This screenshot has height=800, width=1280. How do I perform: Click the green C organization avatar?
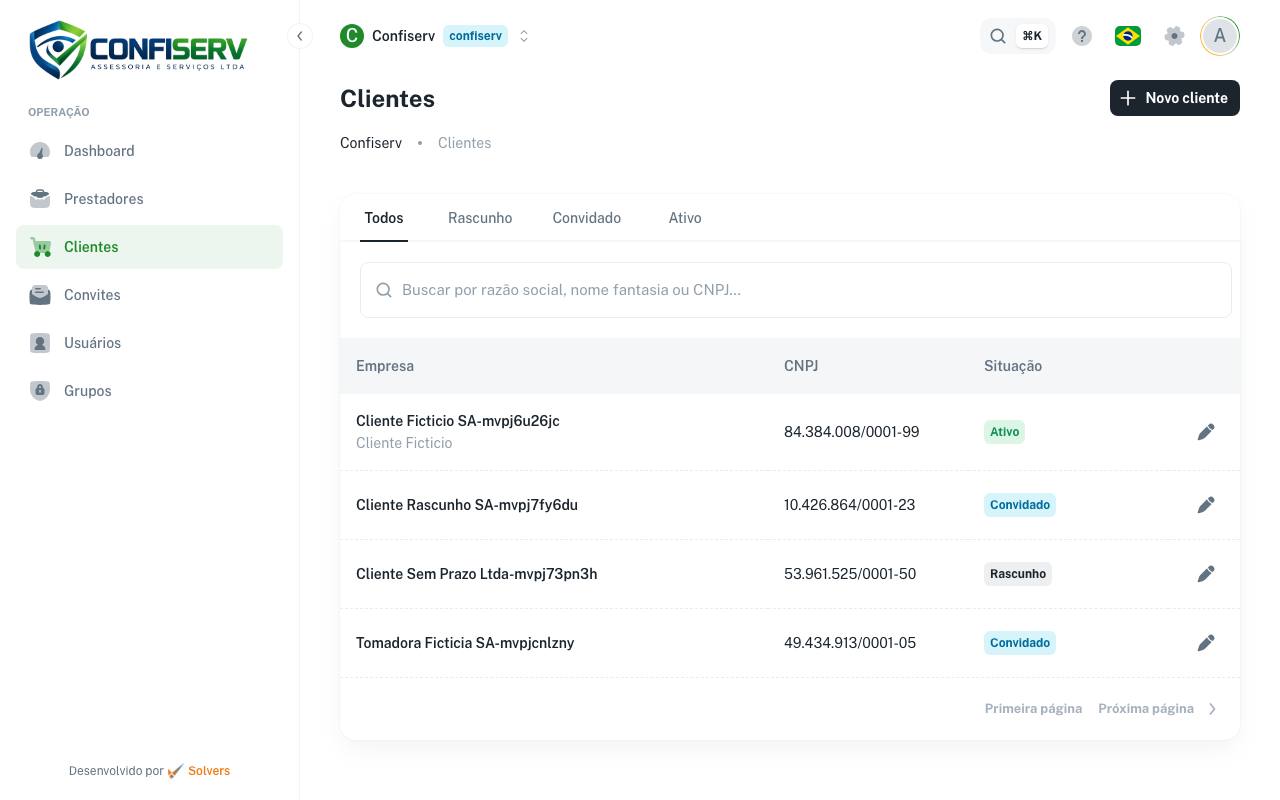[x=352, y=36]
